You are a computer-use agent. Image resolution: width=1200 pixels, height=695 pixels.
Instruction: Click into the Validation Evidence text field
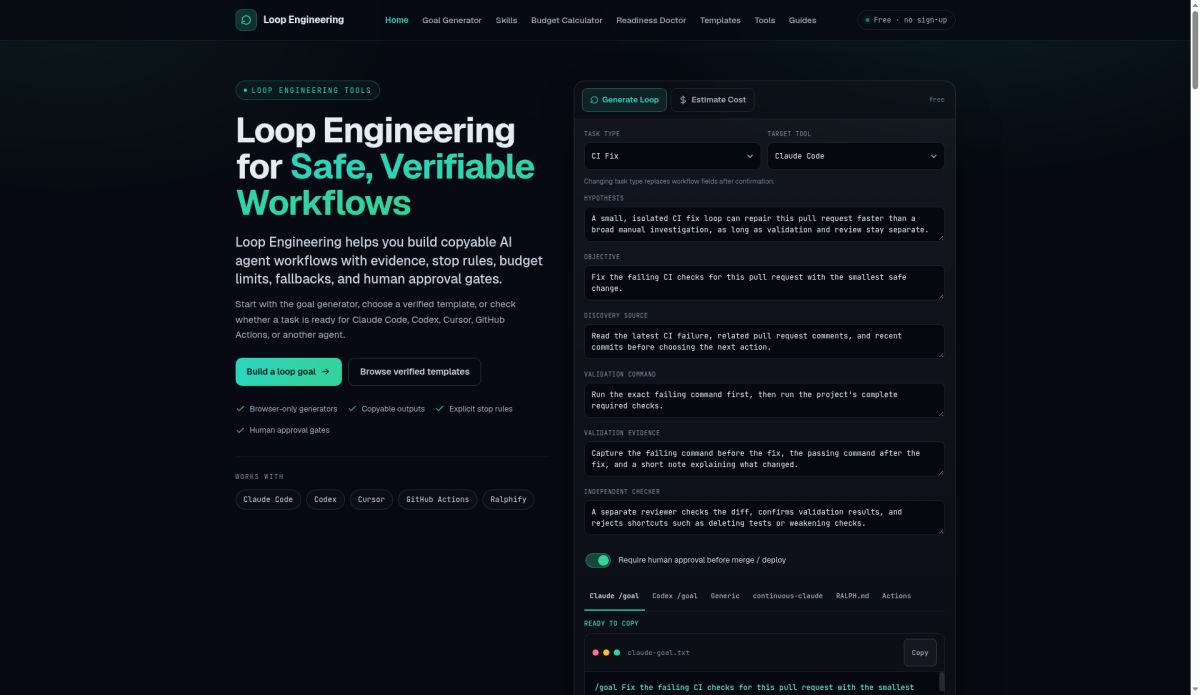click(764, 459)
